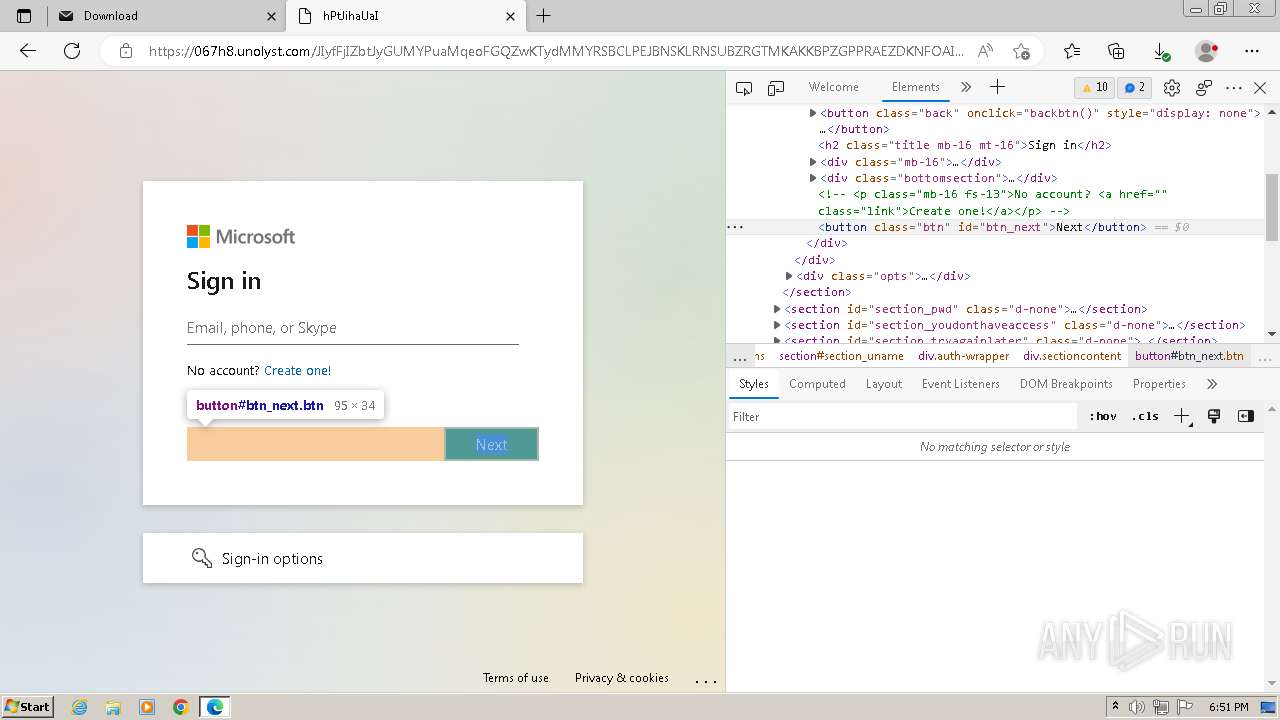Viewport: 1280px width, 720px height.
Task: Open Sign-in options
Action: [362, 558]
